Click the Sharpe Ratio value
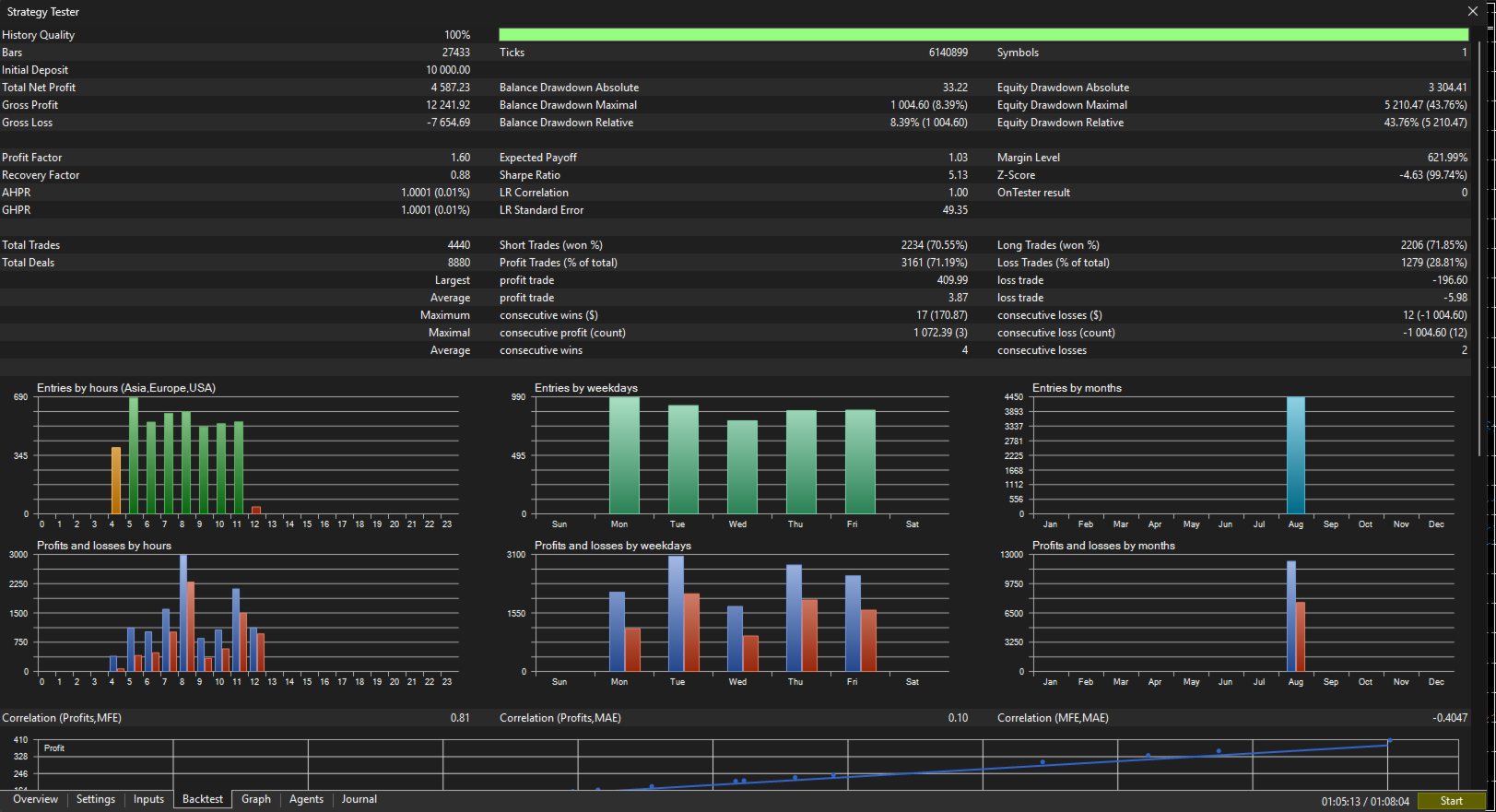The image size is (1496, 812). tap(958, 175)
